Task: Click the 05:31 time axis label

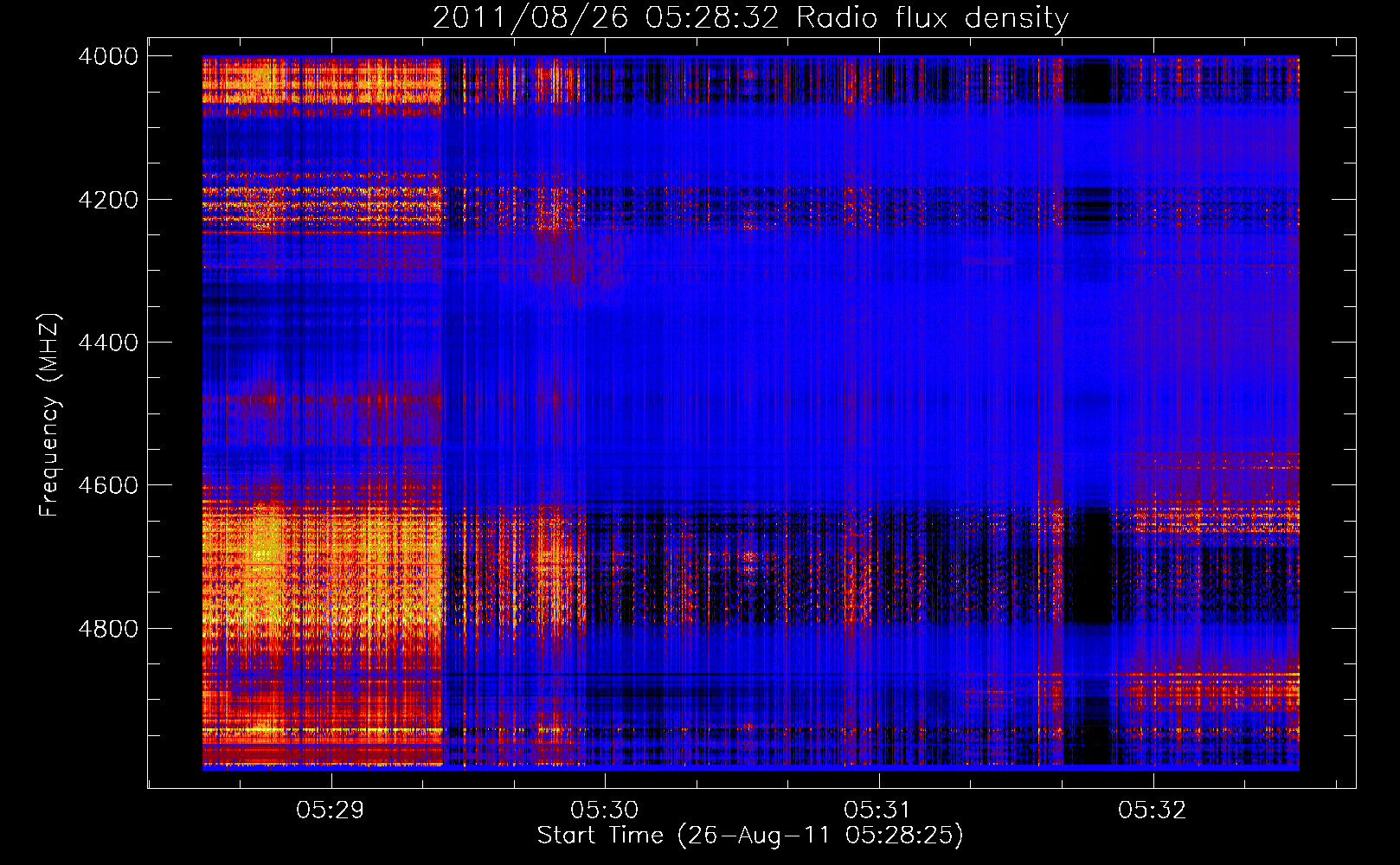Action: [877, 811]
